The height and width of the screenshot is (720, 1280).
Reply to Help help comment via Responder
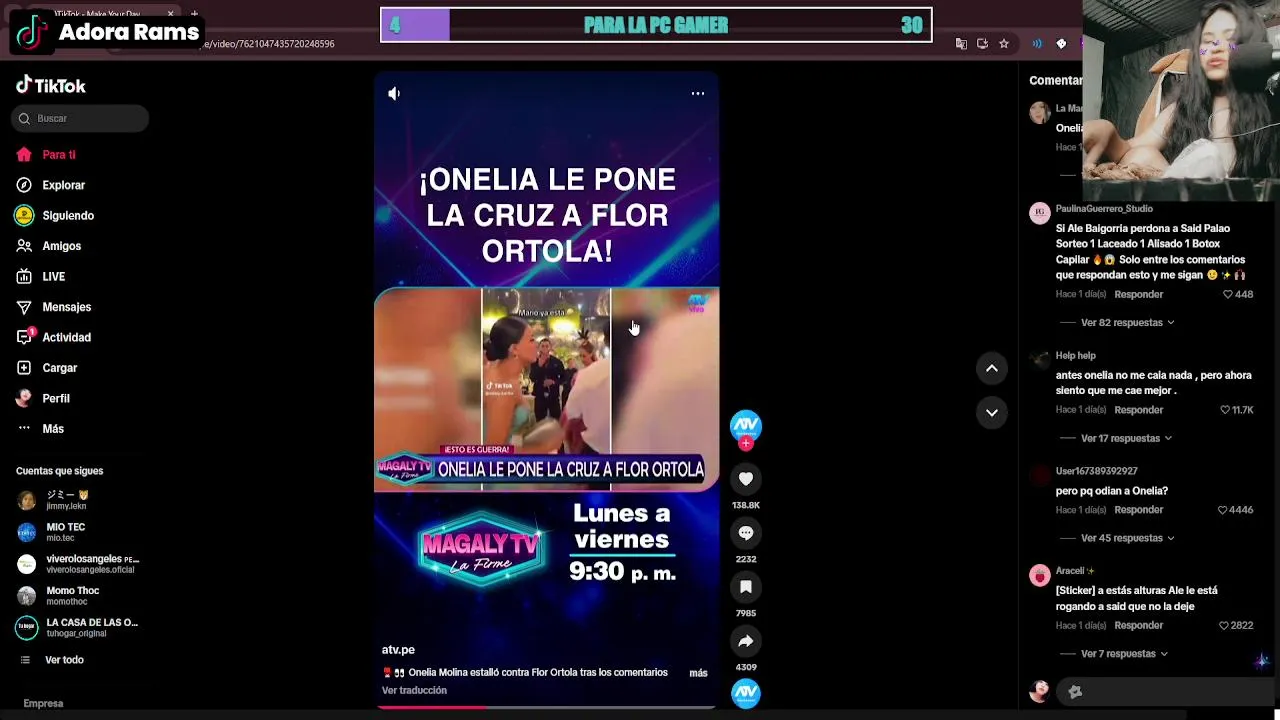coord(1139,410)
